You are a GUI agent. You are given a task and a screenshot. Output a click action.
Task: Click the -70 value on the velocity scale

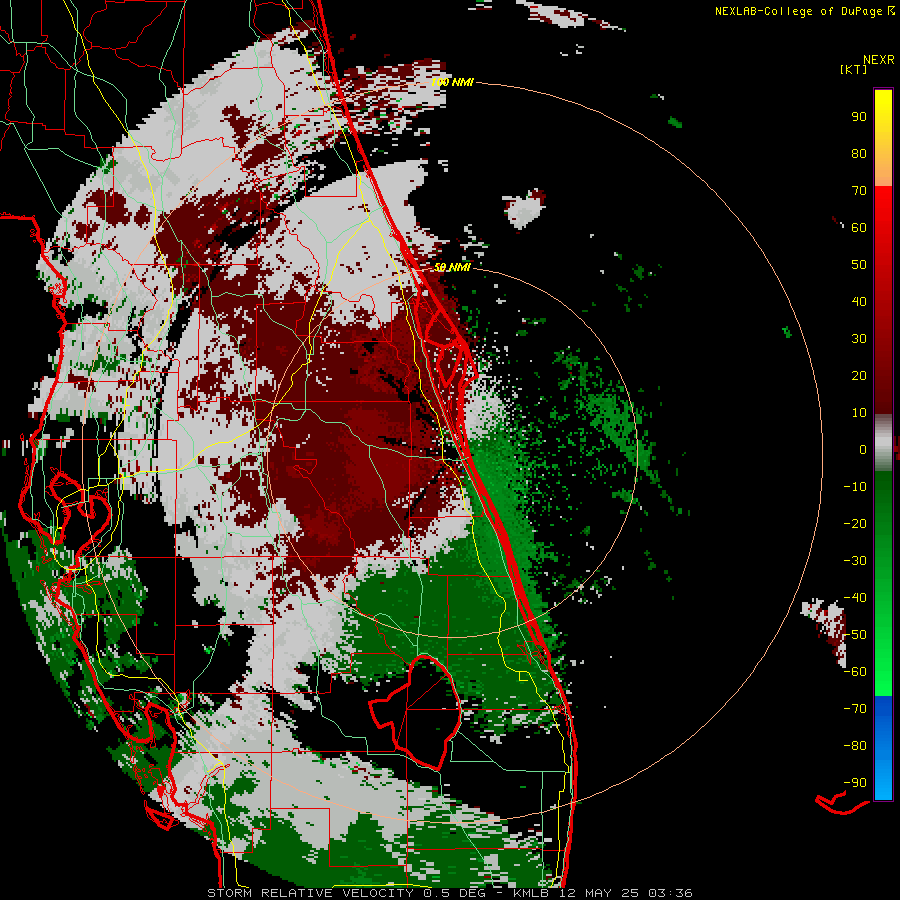tap(855, 709)
